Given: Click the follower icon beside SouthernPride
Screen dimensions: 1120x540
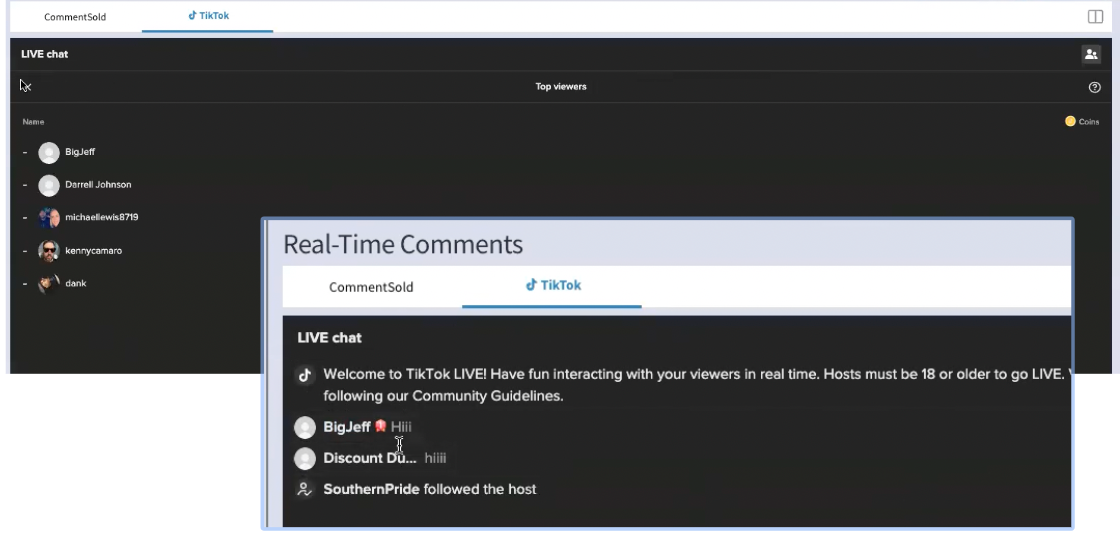Looking at the screenshot, I should 305,489.
